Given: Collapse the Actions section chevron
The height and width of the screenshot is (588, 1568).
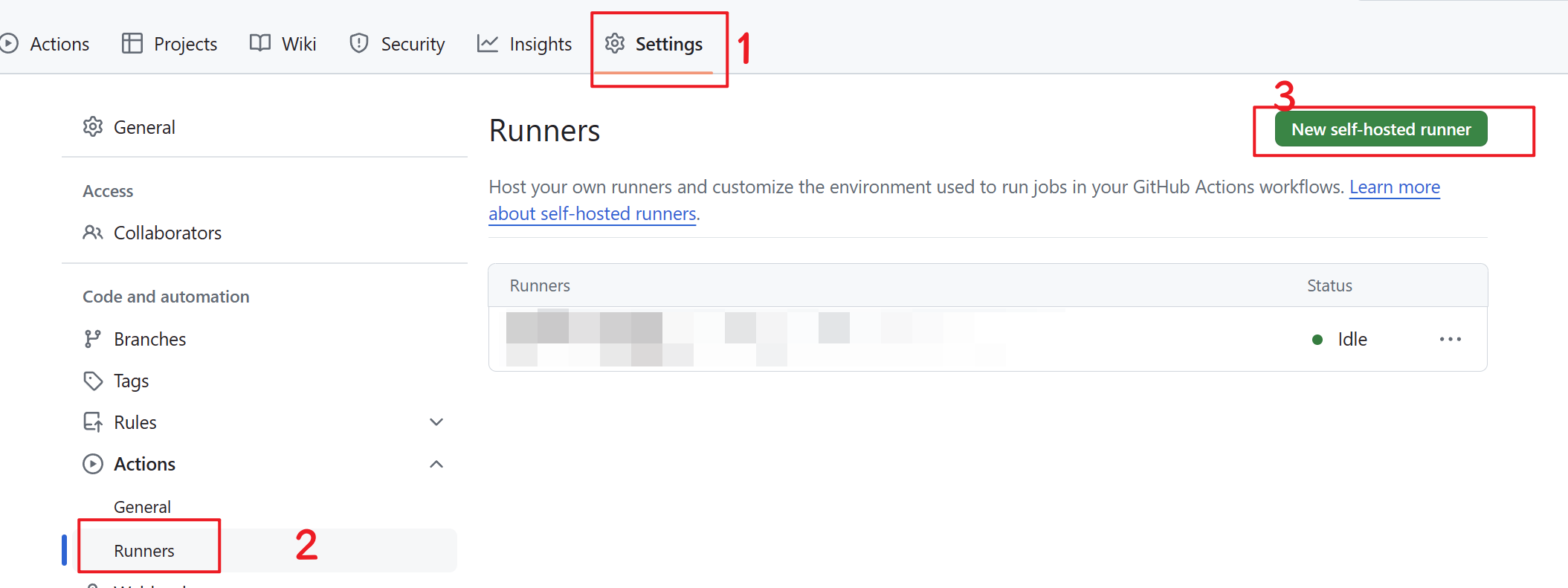Looking at the screenshot, I should [436, 465].
